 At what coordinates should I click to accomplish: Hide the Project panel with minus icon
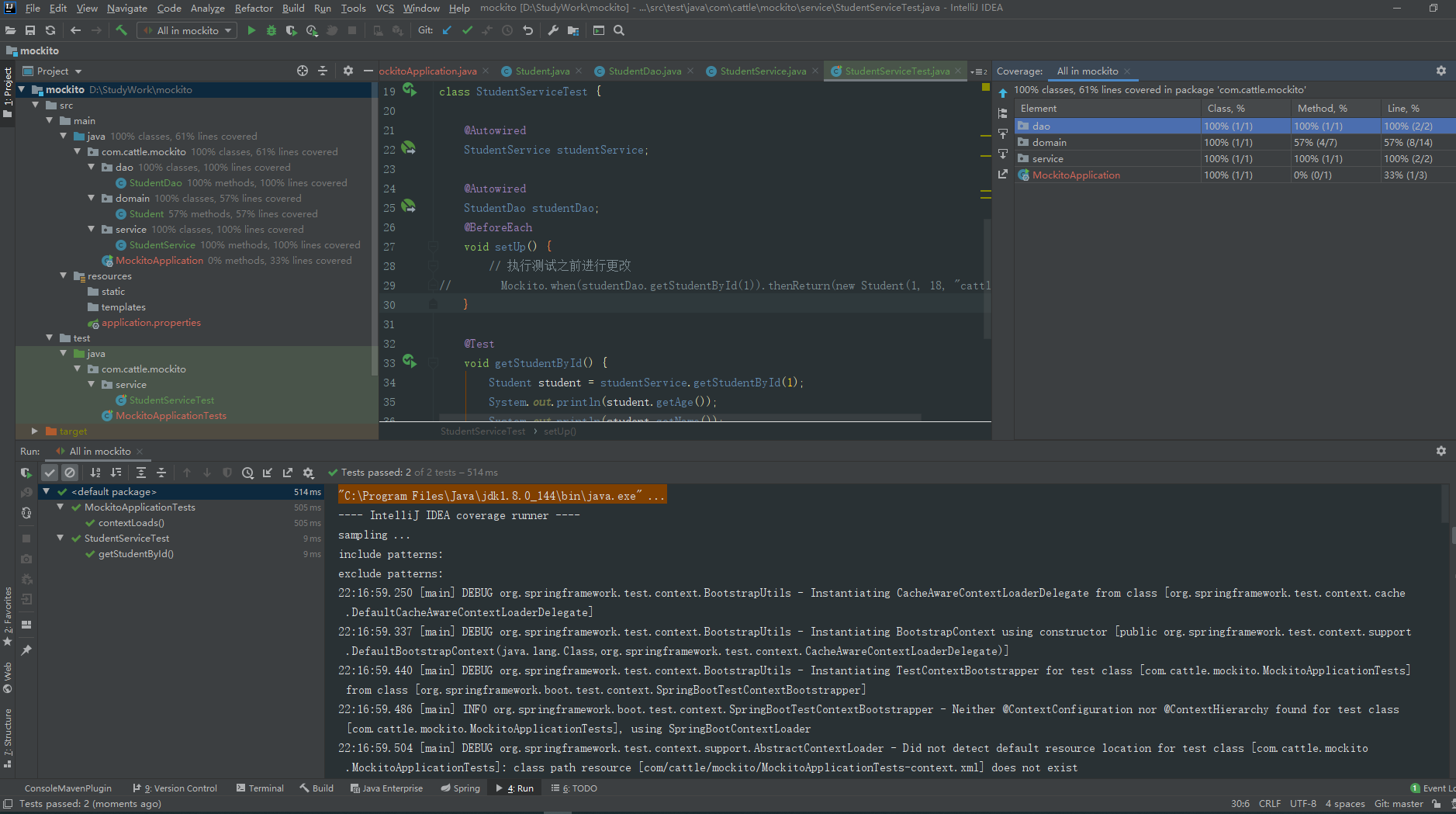[368, 71]
